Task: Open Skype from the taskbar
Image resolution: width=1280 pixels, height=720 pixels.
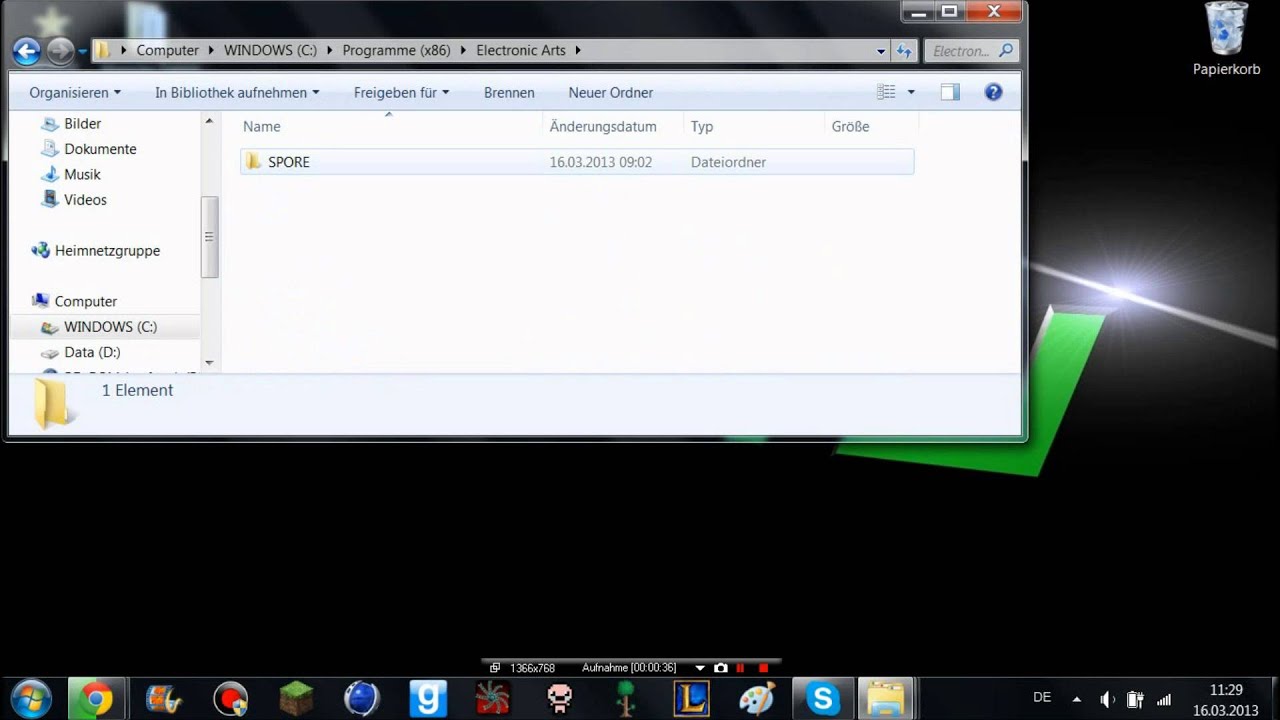Action: [x=823, y=698]
